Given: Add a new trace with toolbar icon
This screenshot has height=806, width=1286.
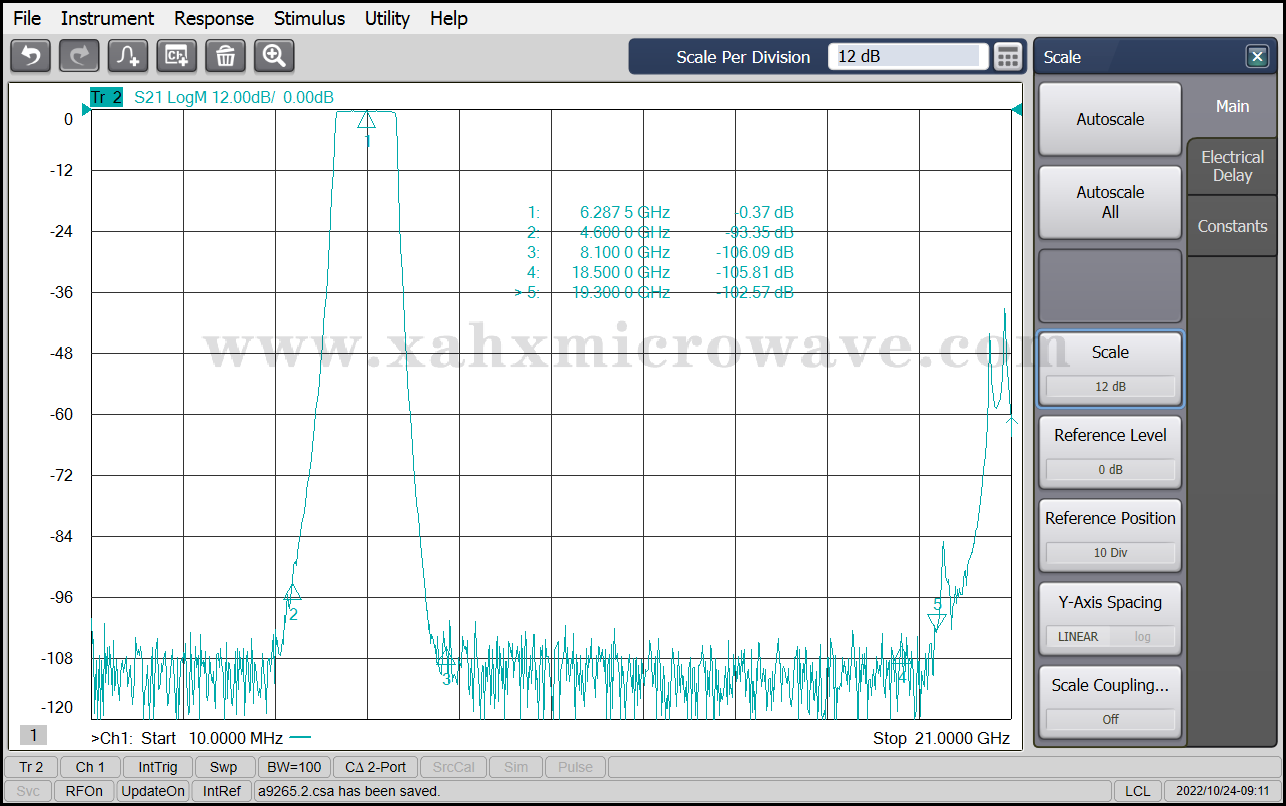Looking at the screenshot, I should (128, 56).
